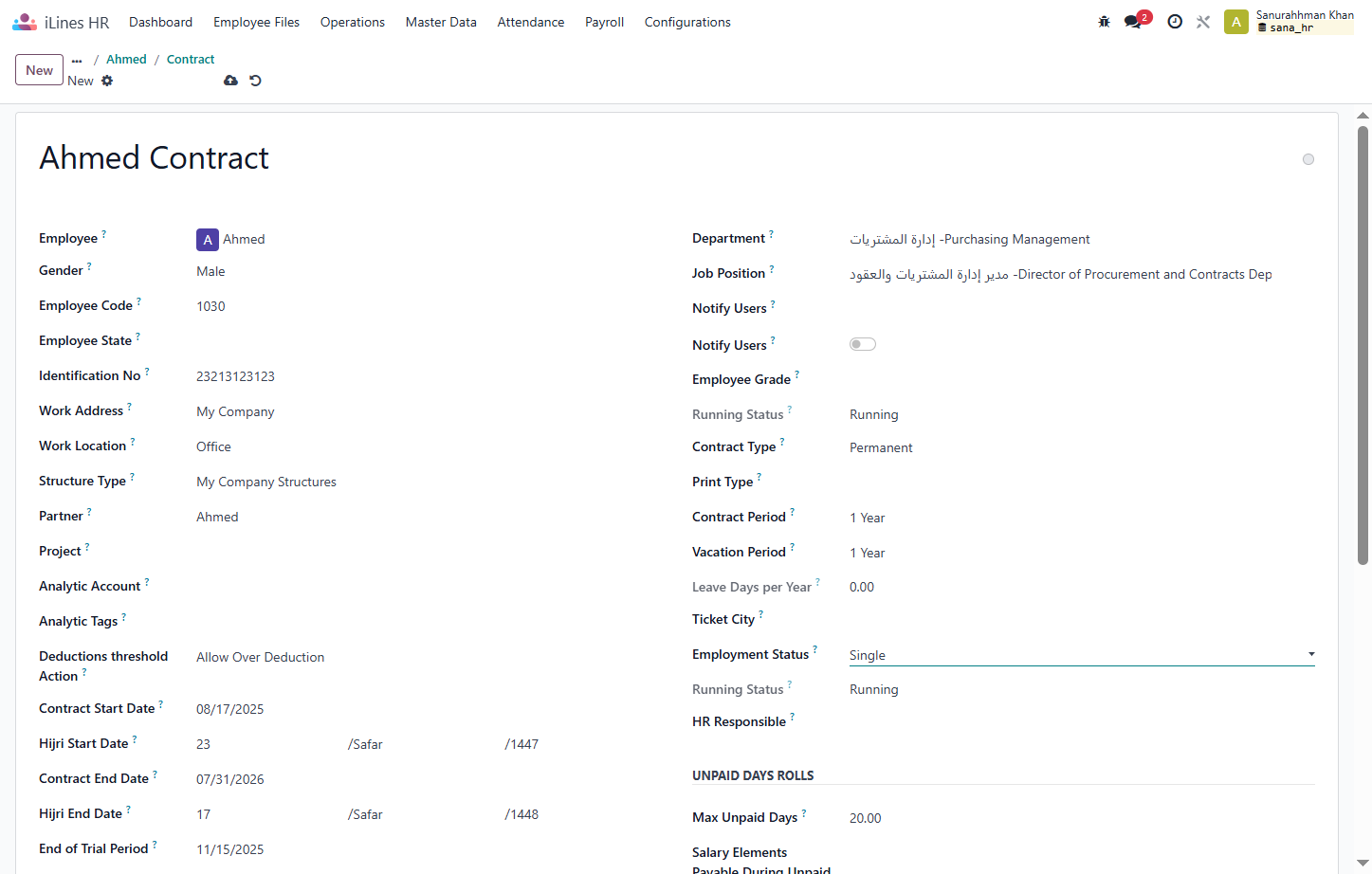Screen dimensions: 1372x874
Task: Open the activities clock icon
Action: [x=1175, y=22]
